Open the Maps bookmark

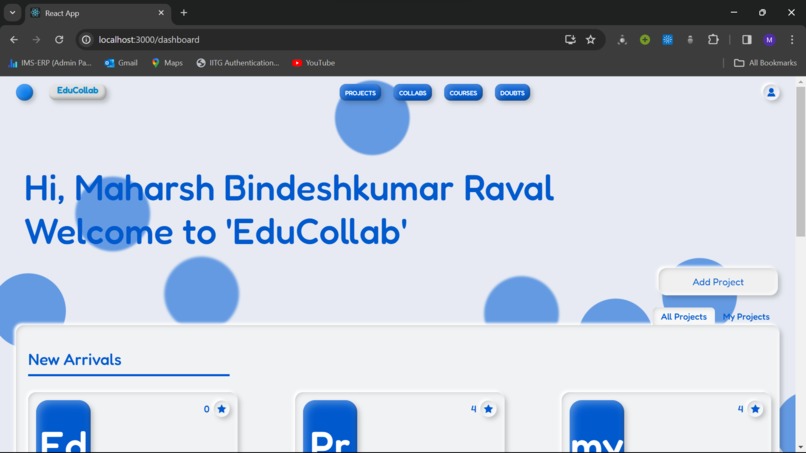[167, 63]
